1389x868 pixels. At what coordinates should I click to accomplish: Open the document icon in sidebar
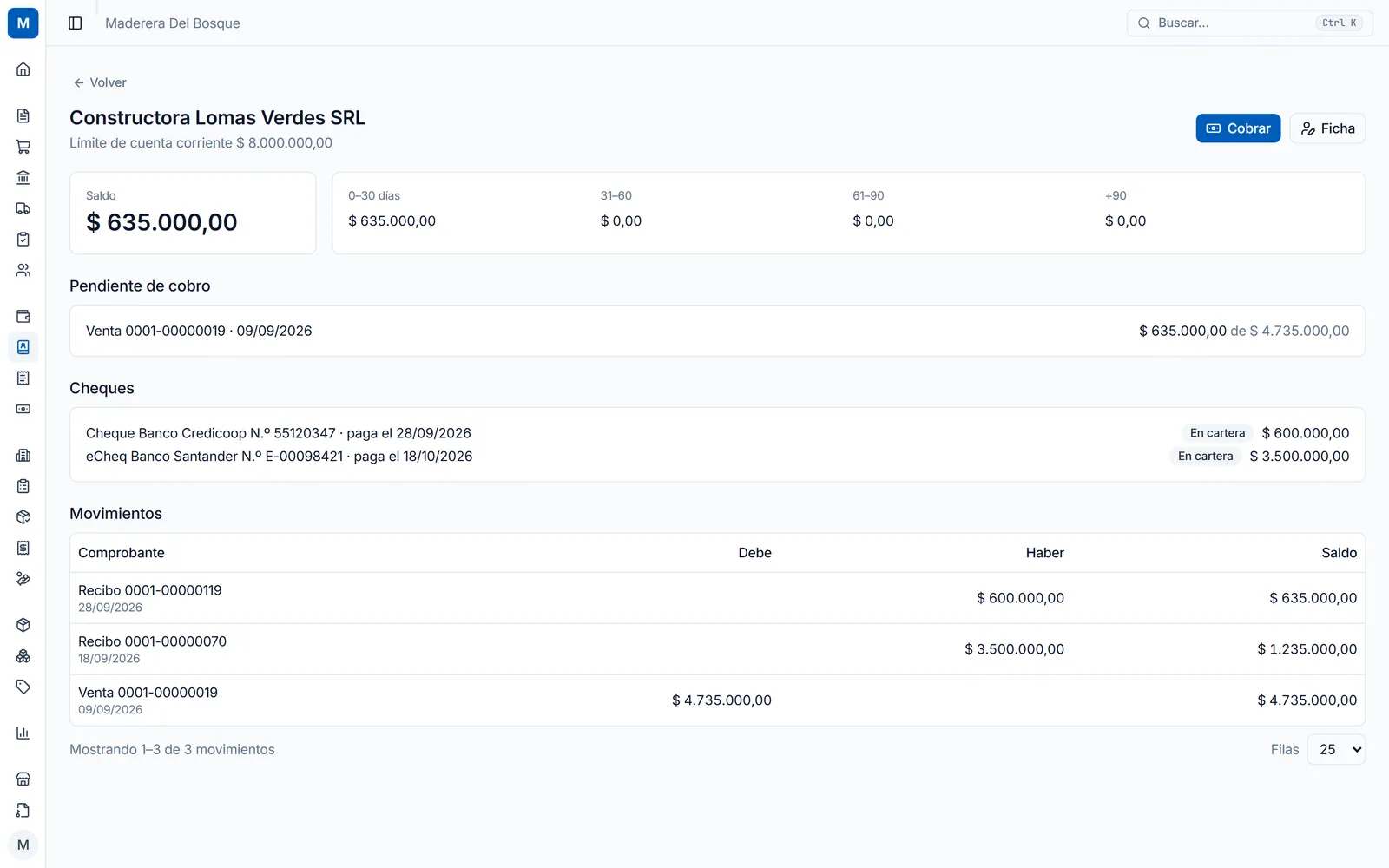(x=23, y=115)
